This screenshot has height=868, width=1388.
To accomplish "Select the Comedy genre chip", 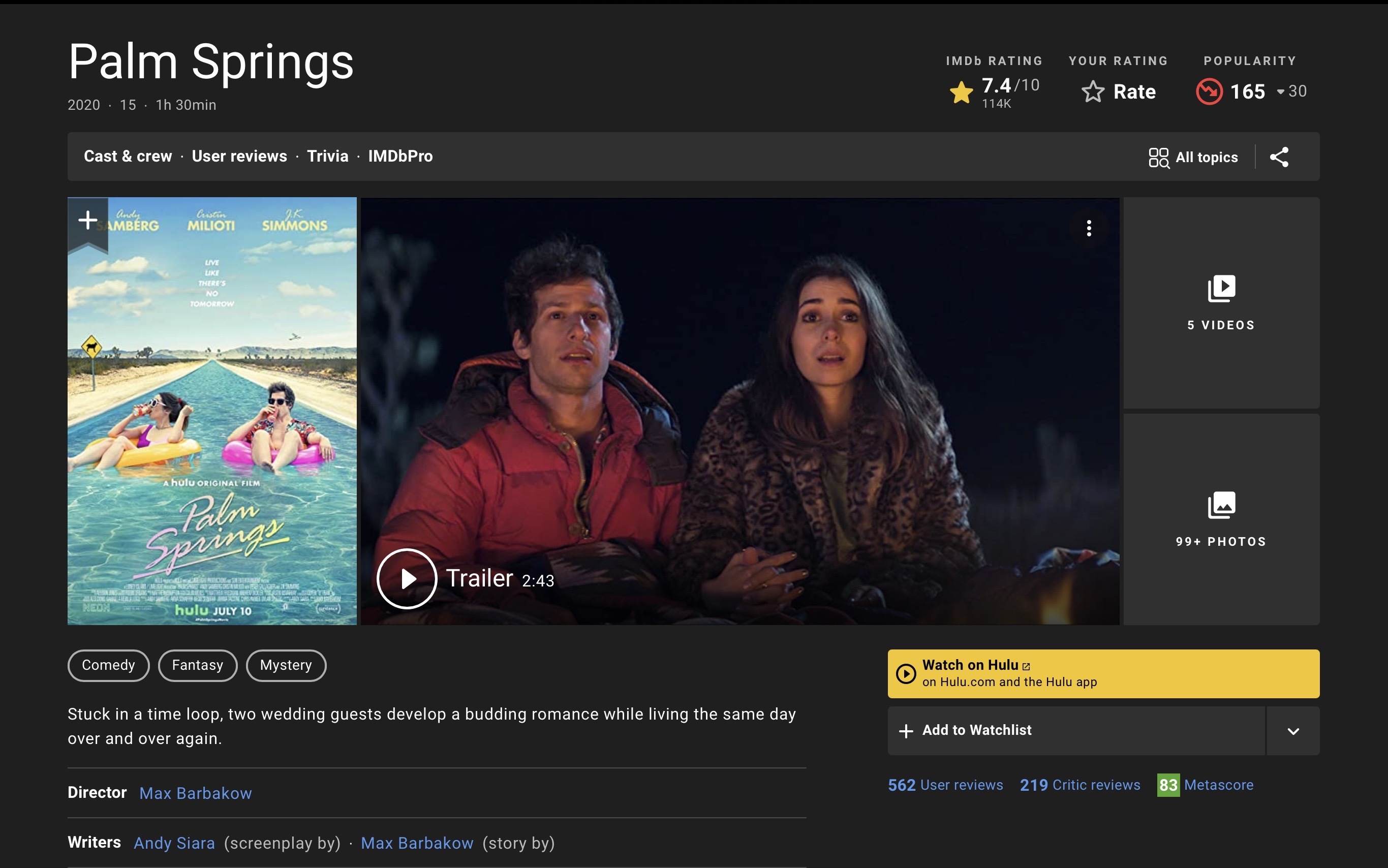I will (x=108, y=665).
